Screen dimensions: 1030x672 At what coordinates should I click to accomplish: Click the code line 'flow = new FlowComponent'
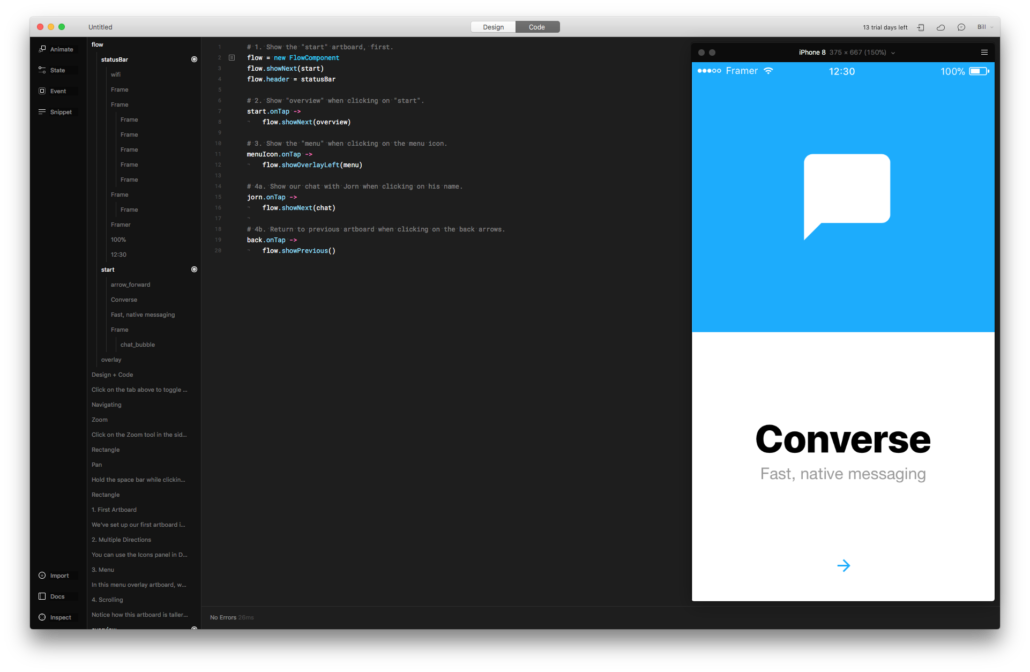pyautogui.click(x=293, y=58)
